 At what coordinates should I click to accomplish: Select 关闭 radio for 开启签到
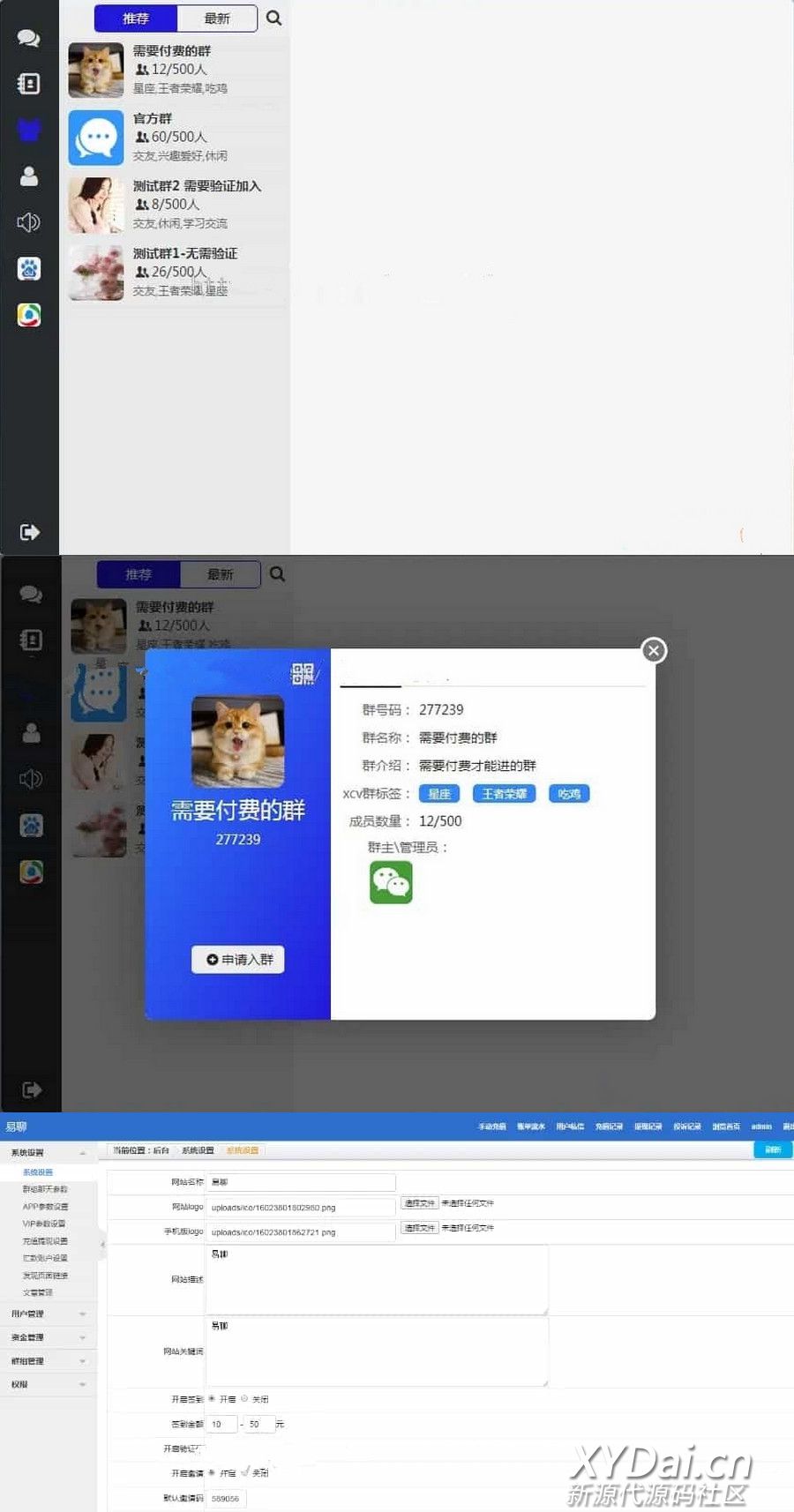[x=244, y=1399]
